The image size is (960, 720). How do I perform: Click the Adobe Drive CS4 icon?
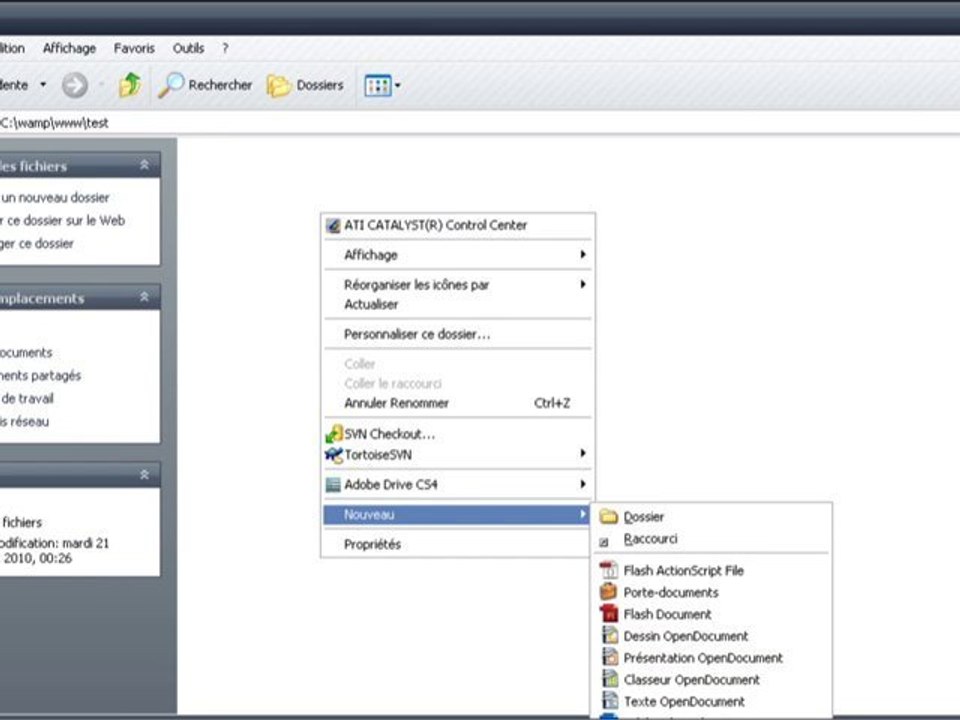333,485
